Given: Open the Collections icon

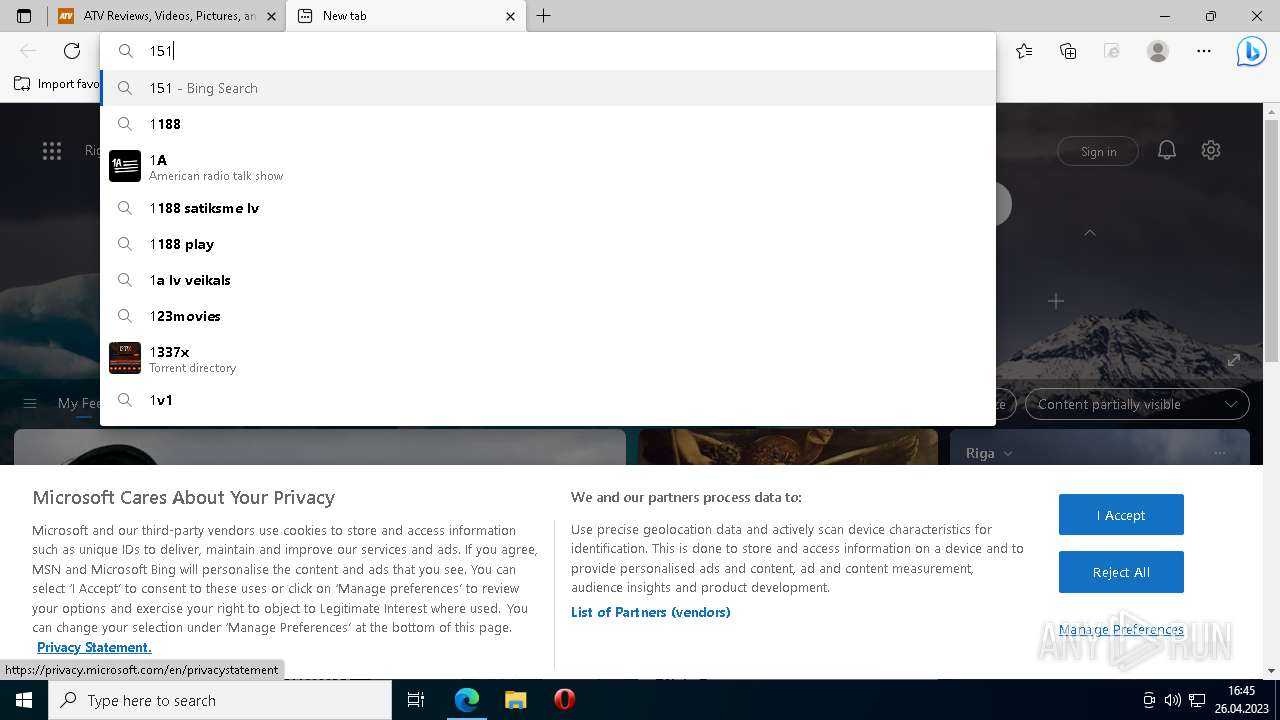Looking at the screenshot, I should (x=1068, y=51).
